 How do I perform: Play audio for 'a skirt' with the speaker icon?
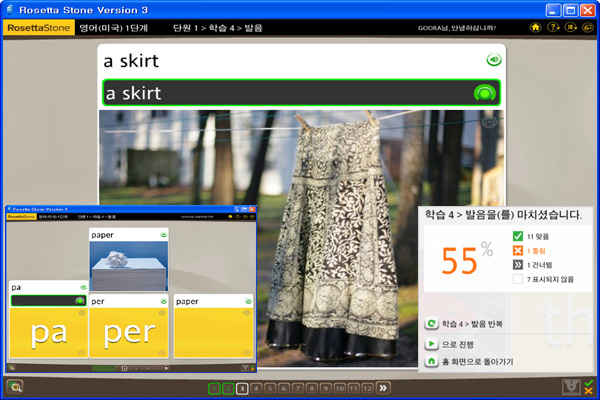[494, 60]
